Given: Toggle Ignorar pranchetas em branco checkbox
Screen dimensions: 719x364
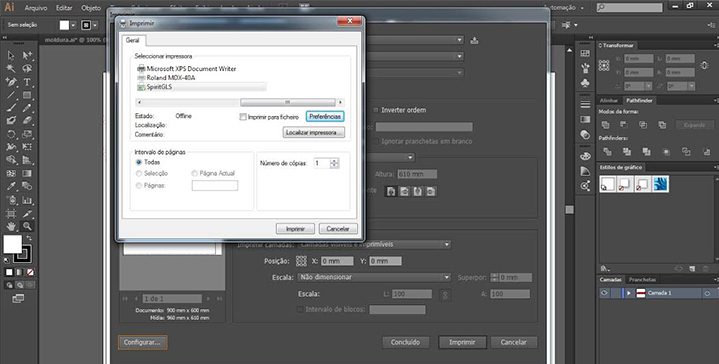Looking at the screenshot, I should 376,141.
